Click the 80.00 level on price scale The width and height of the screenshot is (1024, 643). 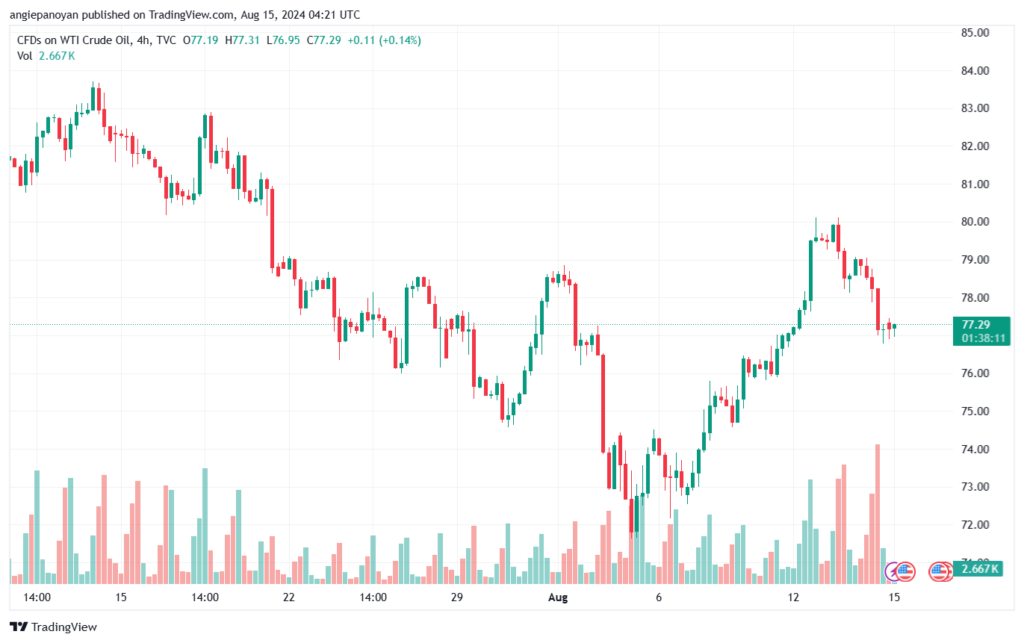[x=975, y=222]
